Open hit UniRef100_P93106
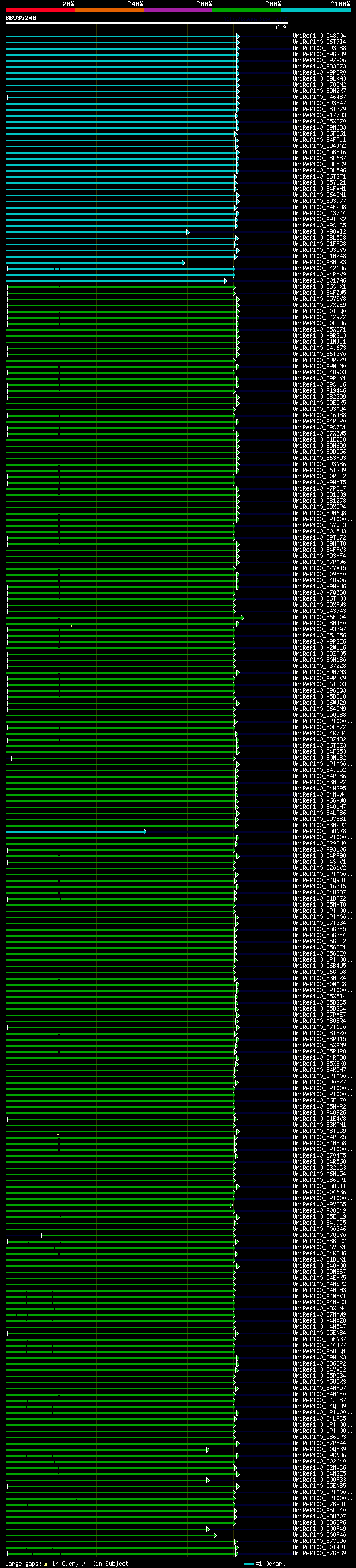The width and height of the screenshot is (356, 1568). (319, 850)
